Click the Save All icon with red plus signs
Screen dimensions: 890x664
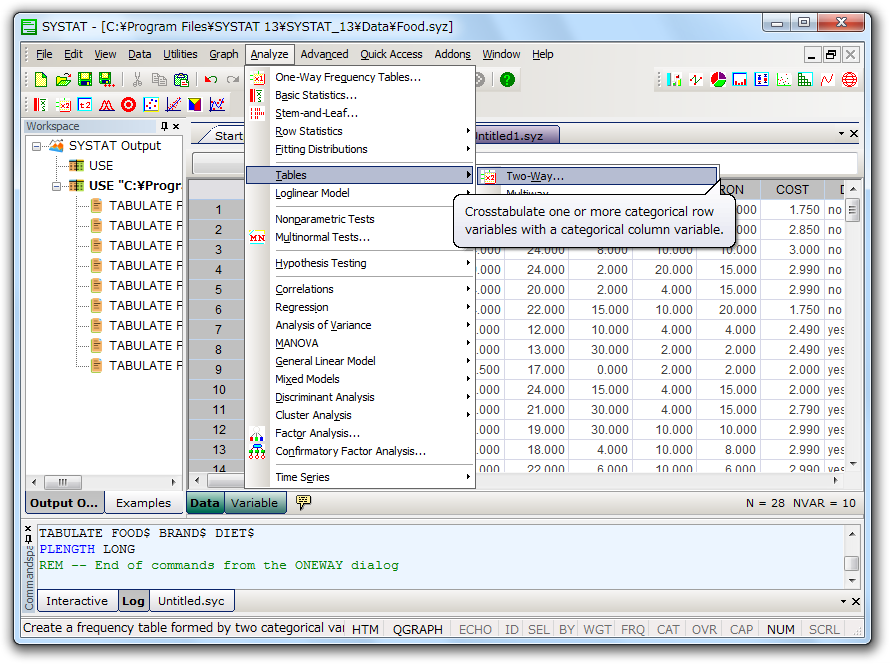(107, 79)
